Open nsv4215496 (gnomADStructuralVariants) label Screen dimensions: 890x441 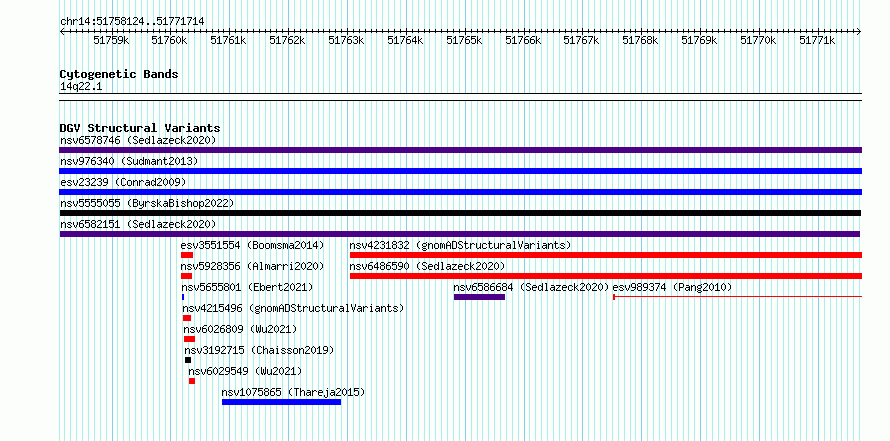(293, 308)
